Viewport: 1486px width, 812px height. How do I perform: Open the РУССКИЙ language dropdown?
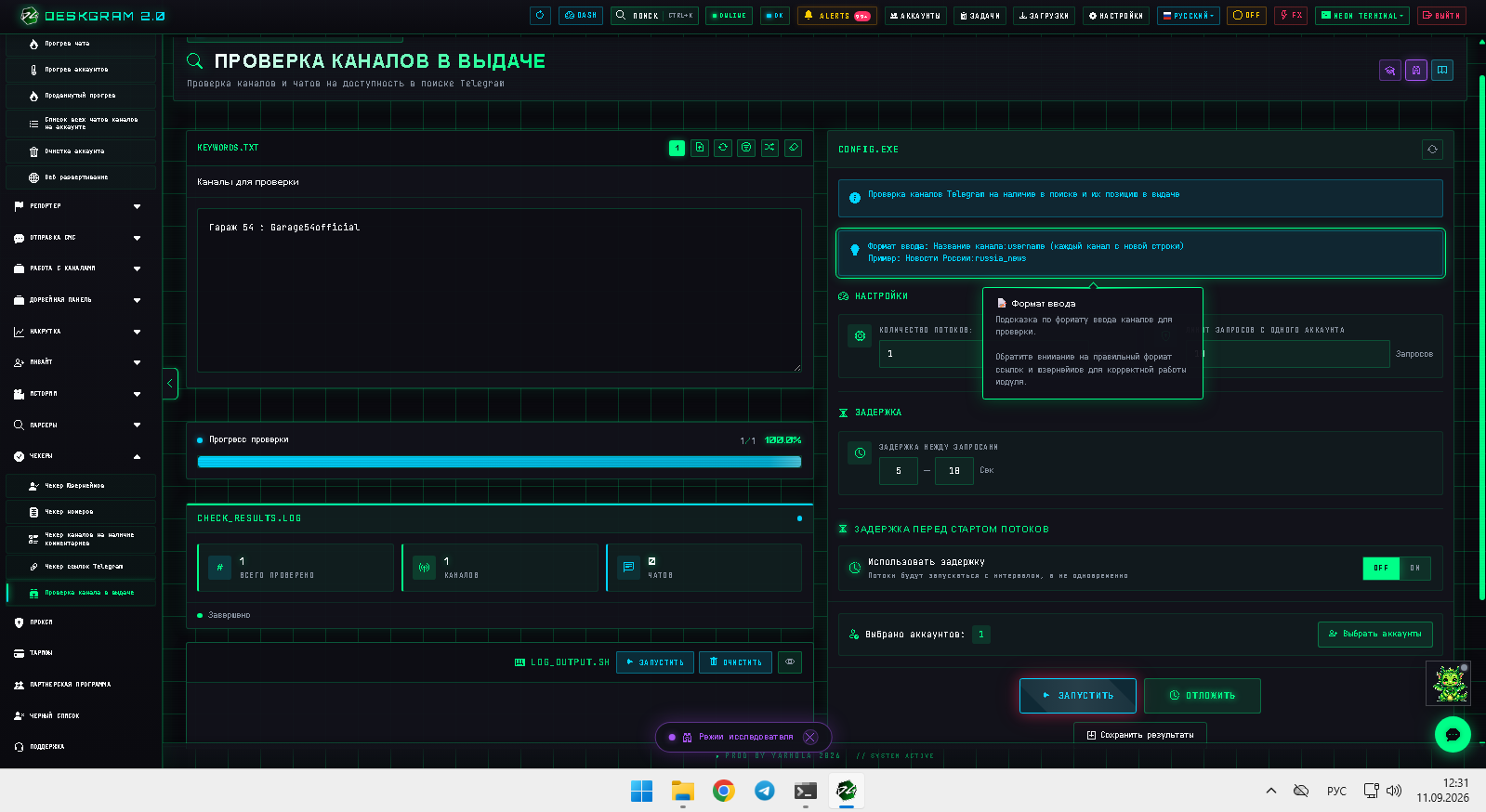click(x=1188, y=16)
